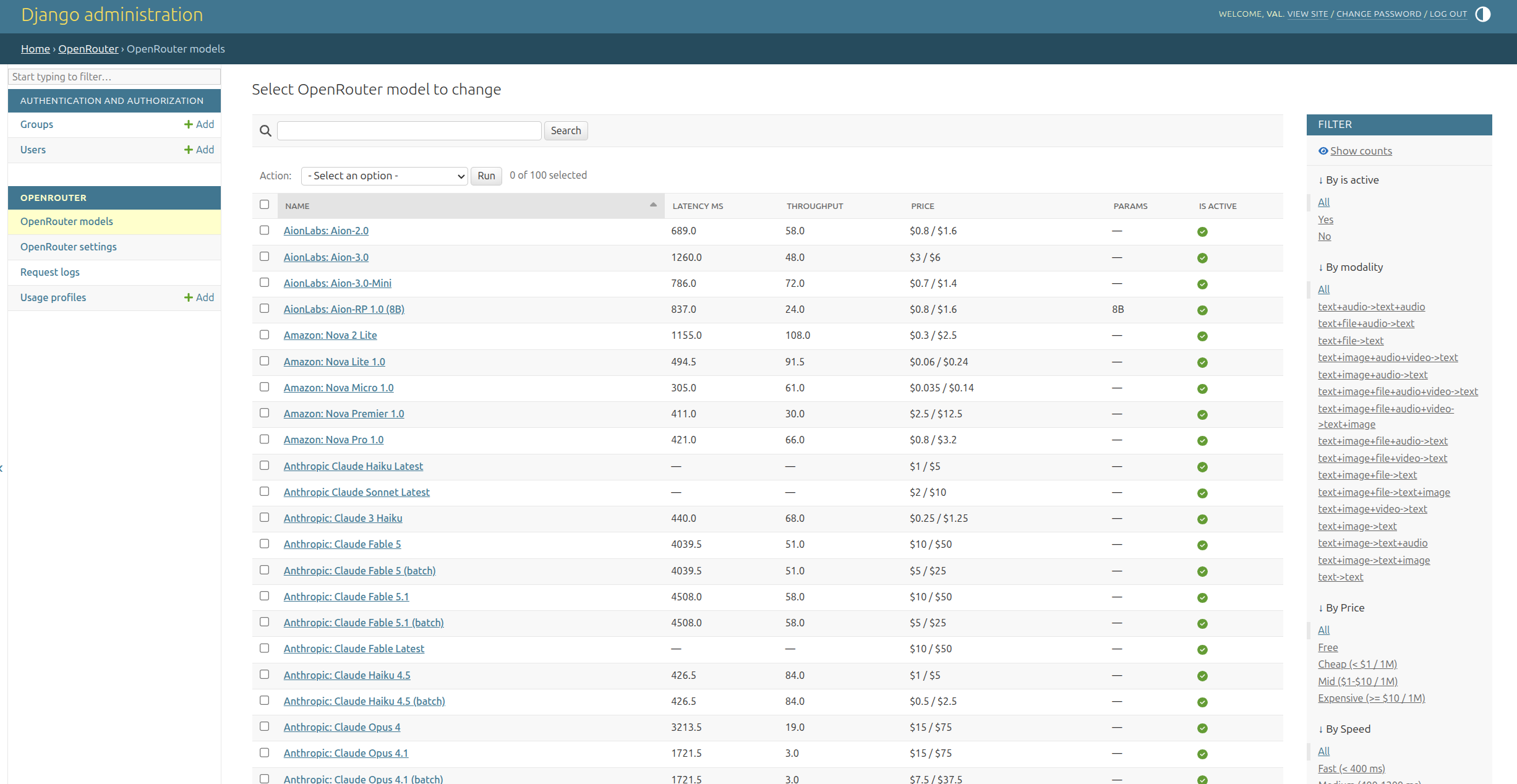The image size is (1517, 784).
Task: Click the Show counts eye icon link
Action: (1354, 151)
